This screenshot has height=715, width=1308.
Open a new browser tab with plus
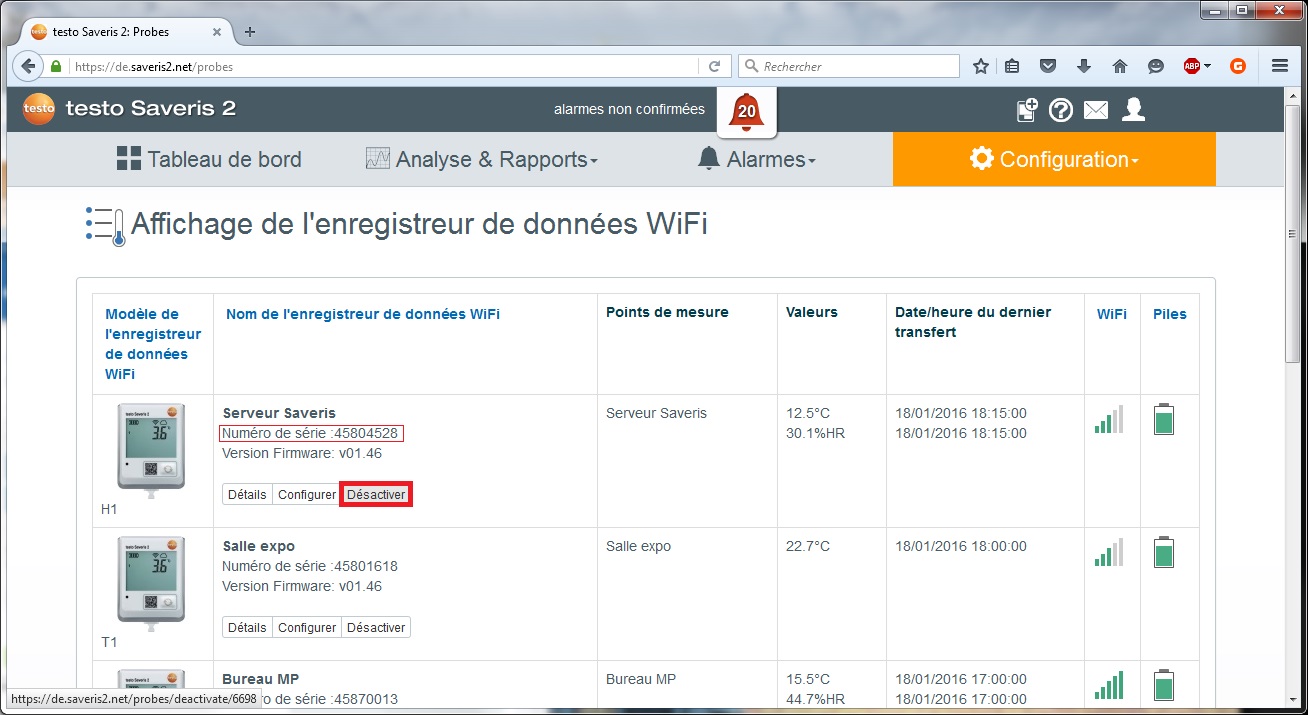250,31
